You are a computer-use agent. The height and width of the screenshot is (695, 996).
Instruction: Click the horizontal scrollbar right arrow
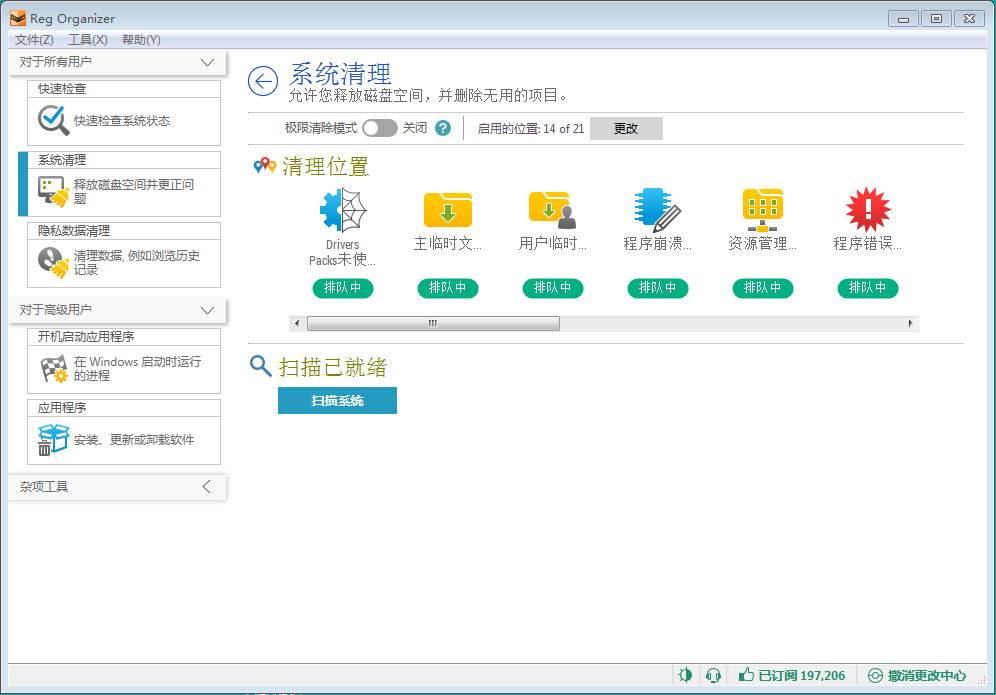tap(910, 324)
